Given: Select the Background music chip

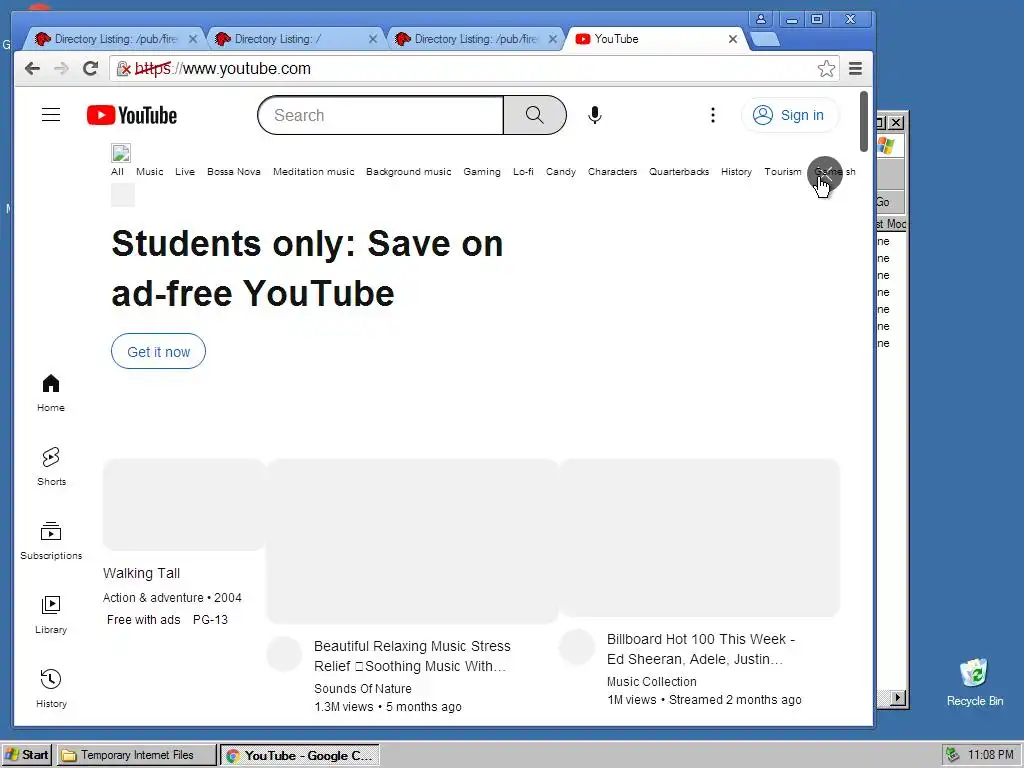Looking at the screenshot, I should click(x=409, y=172).
